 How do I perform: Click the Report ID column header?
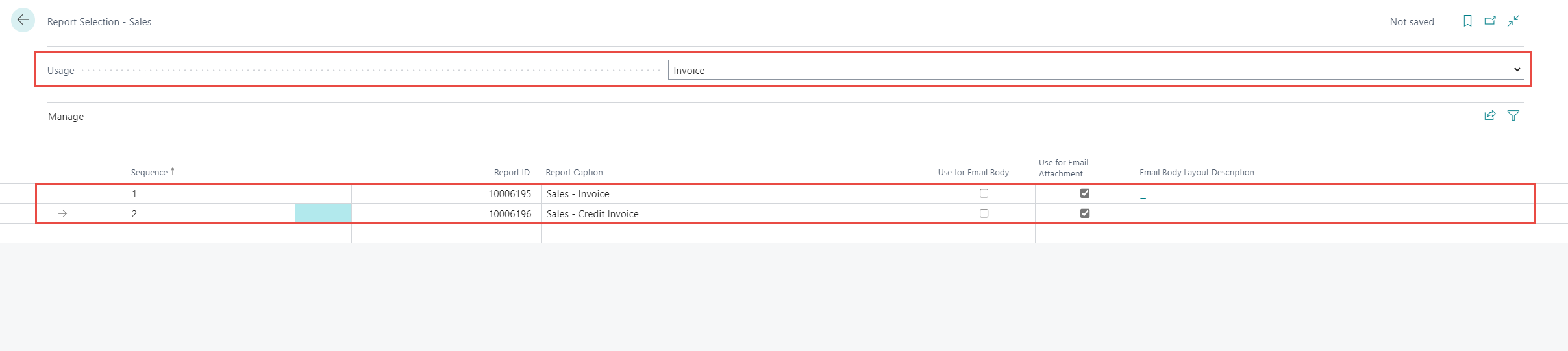click(512, 173)
